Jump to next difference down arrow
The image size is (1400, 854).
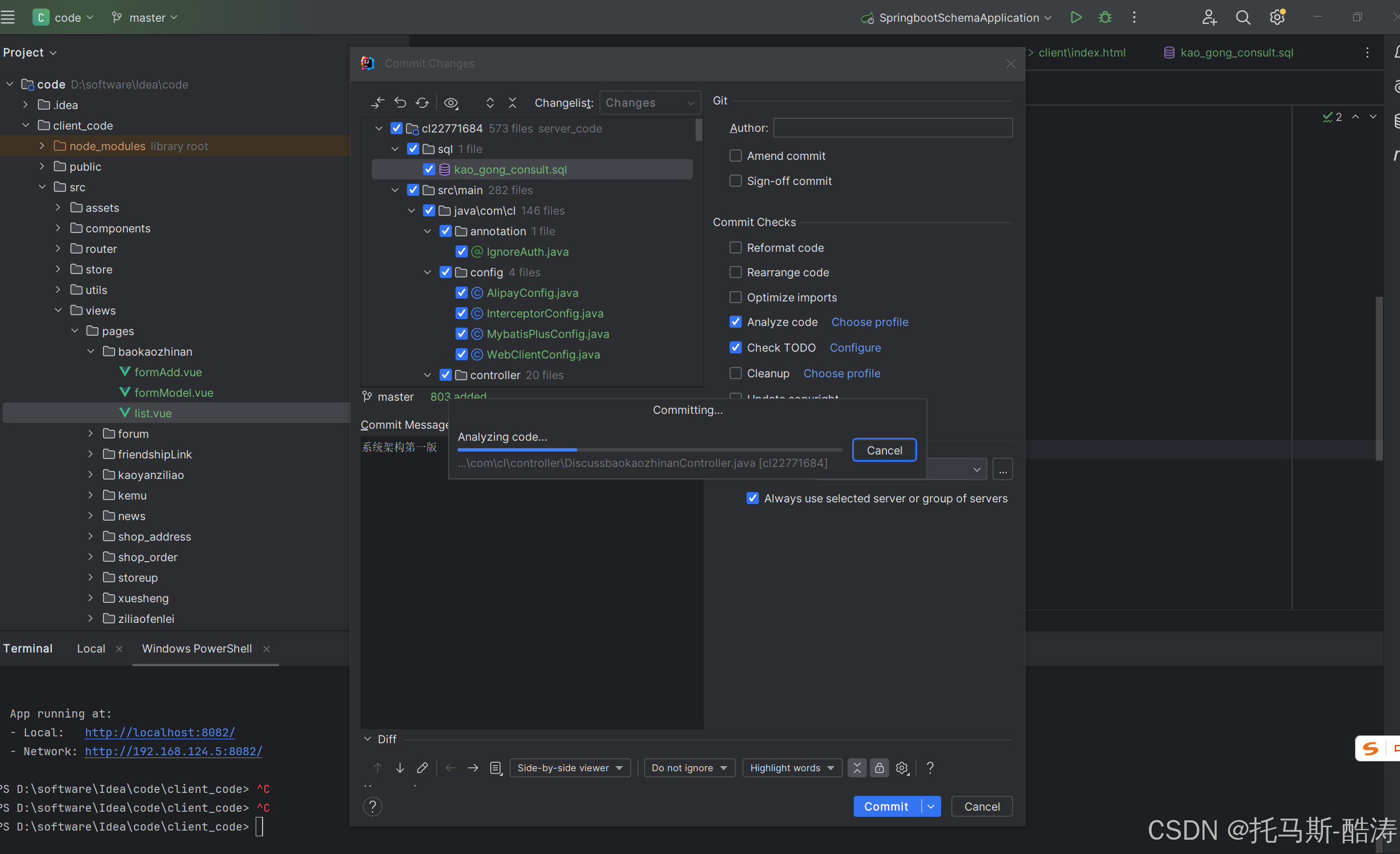[x=400, y=768]
